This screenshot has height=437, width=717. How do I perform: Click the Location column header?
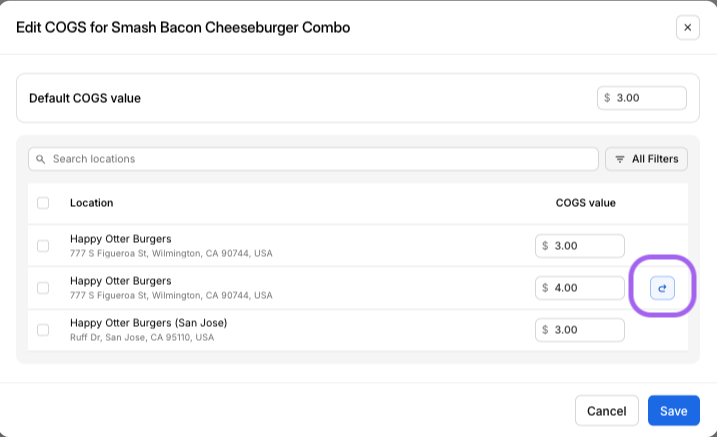click(x=91, y=203)
